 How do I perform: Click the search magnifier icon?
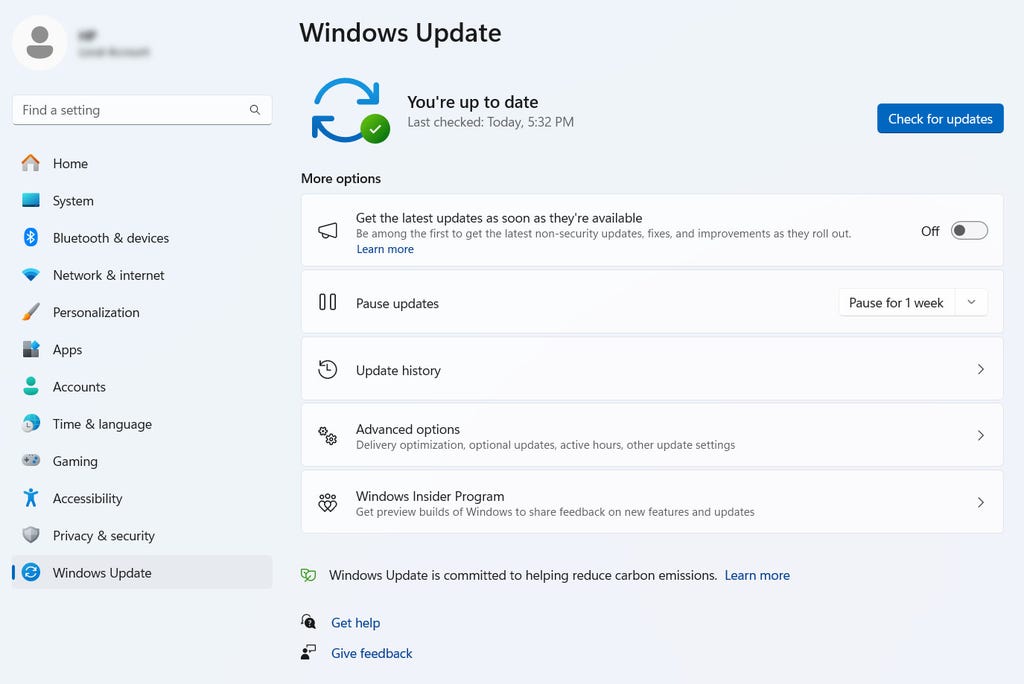[x=255, y=110]
